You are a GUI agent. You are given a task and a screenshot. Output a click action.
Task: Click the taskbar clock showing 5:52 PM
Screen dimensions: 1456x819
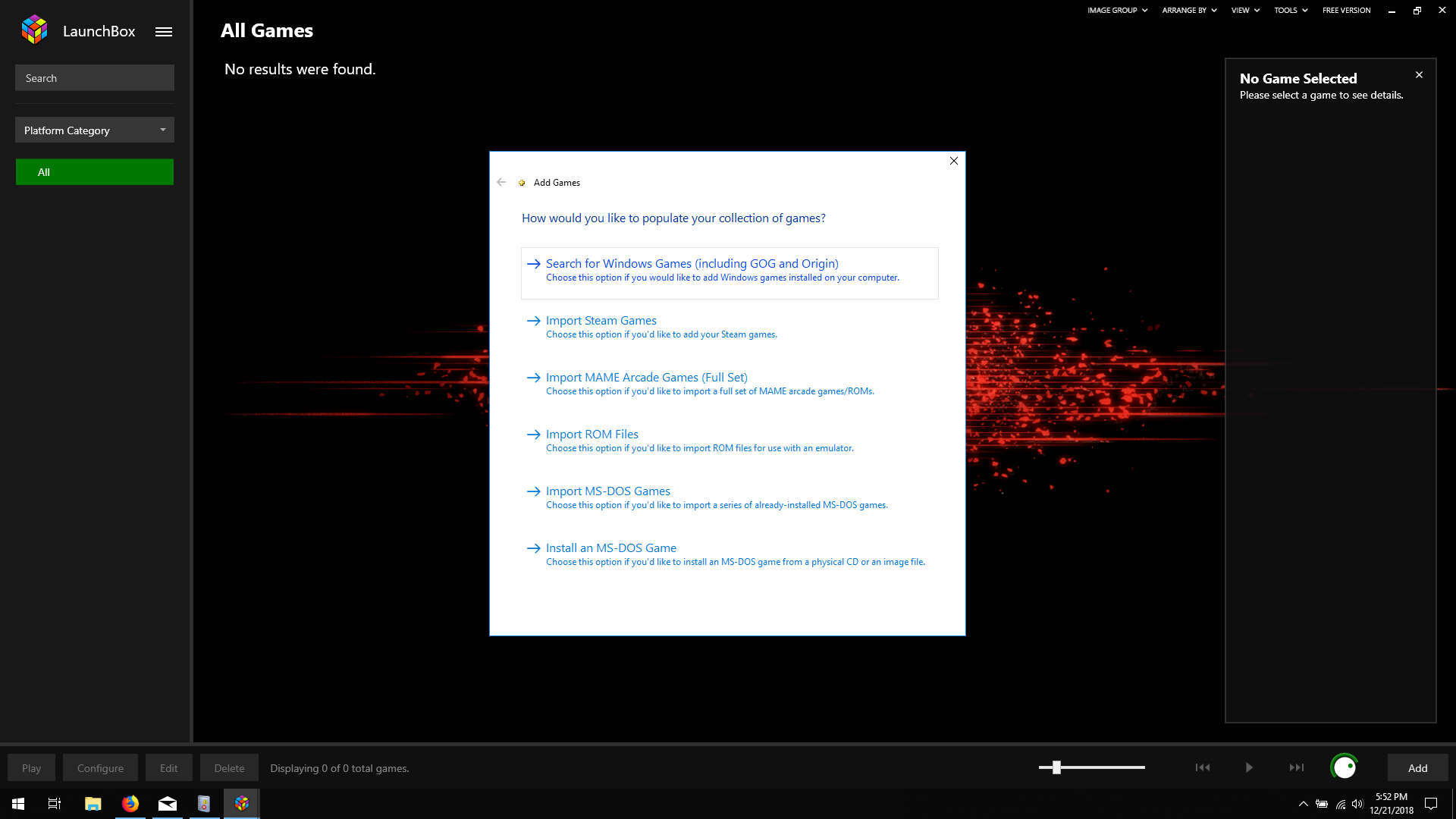1392,804
